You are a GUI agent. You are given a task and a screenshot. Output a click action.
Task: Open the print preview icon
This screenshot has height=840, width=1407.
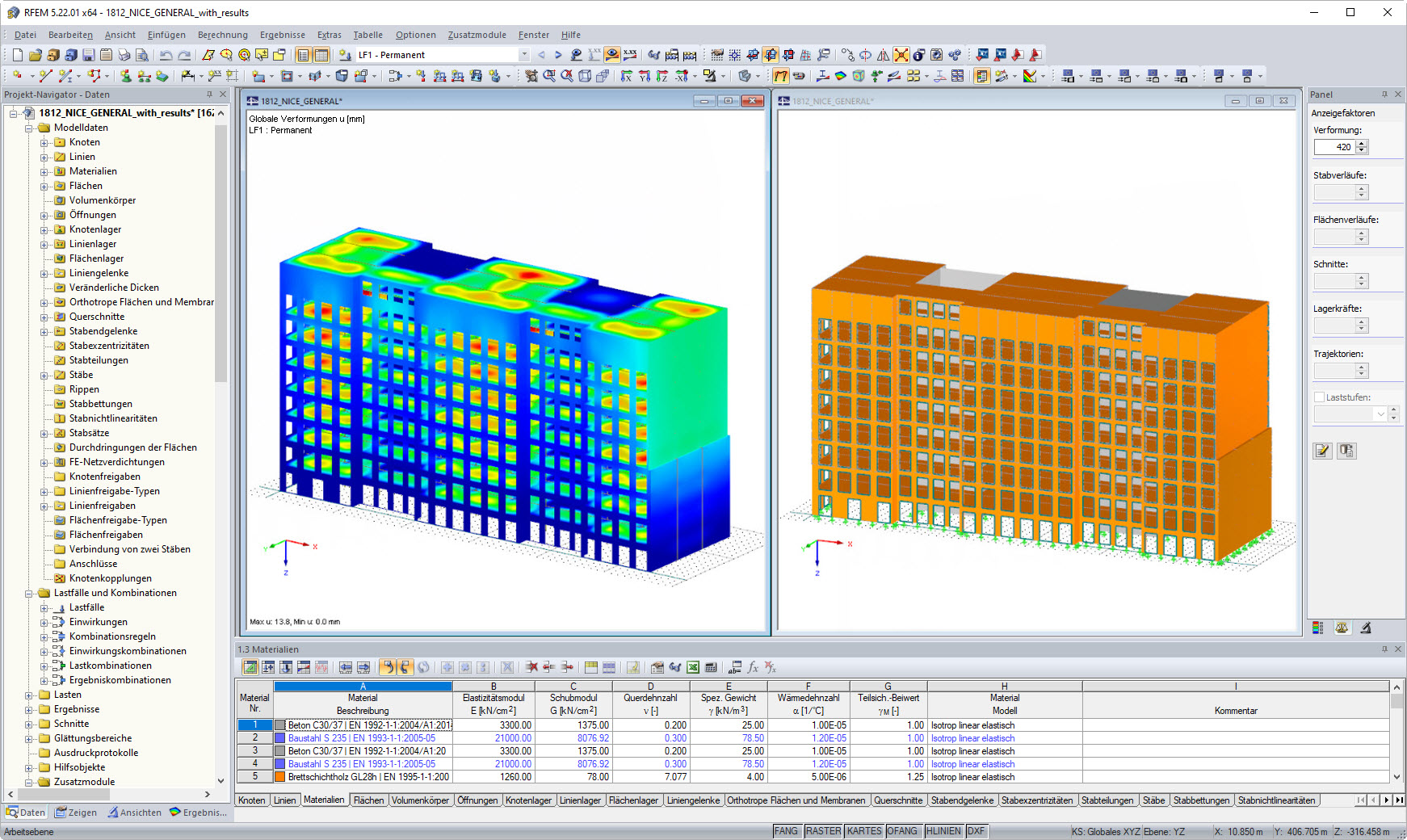point(142,54)
